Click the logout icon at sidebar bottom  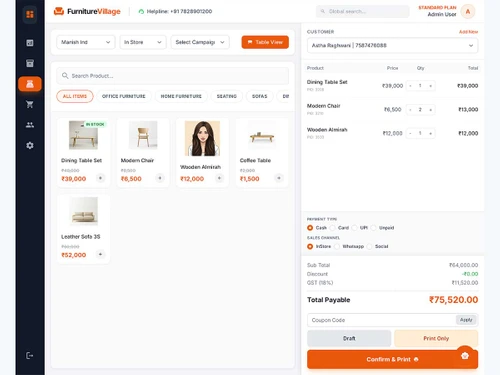pos(30,356)
